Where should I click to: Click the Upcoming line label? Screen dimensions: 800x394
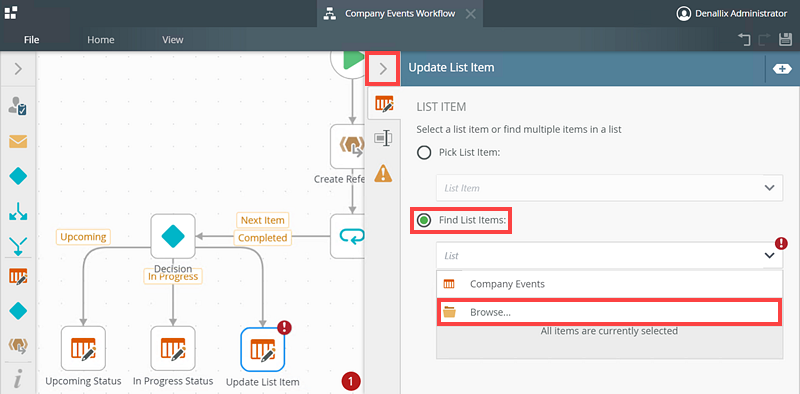coord(83,237)
